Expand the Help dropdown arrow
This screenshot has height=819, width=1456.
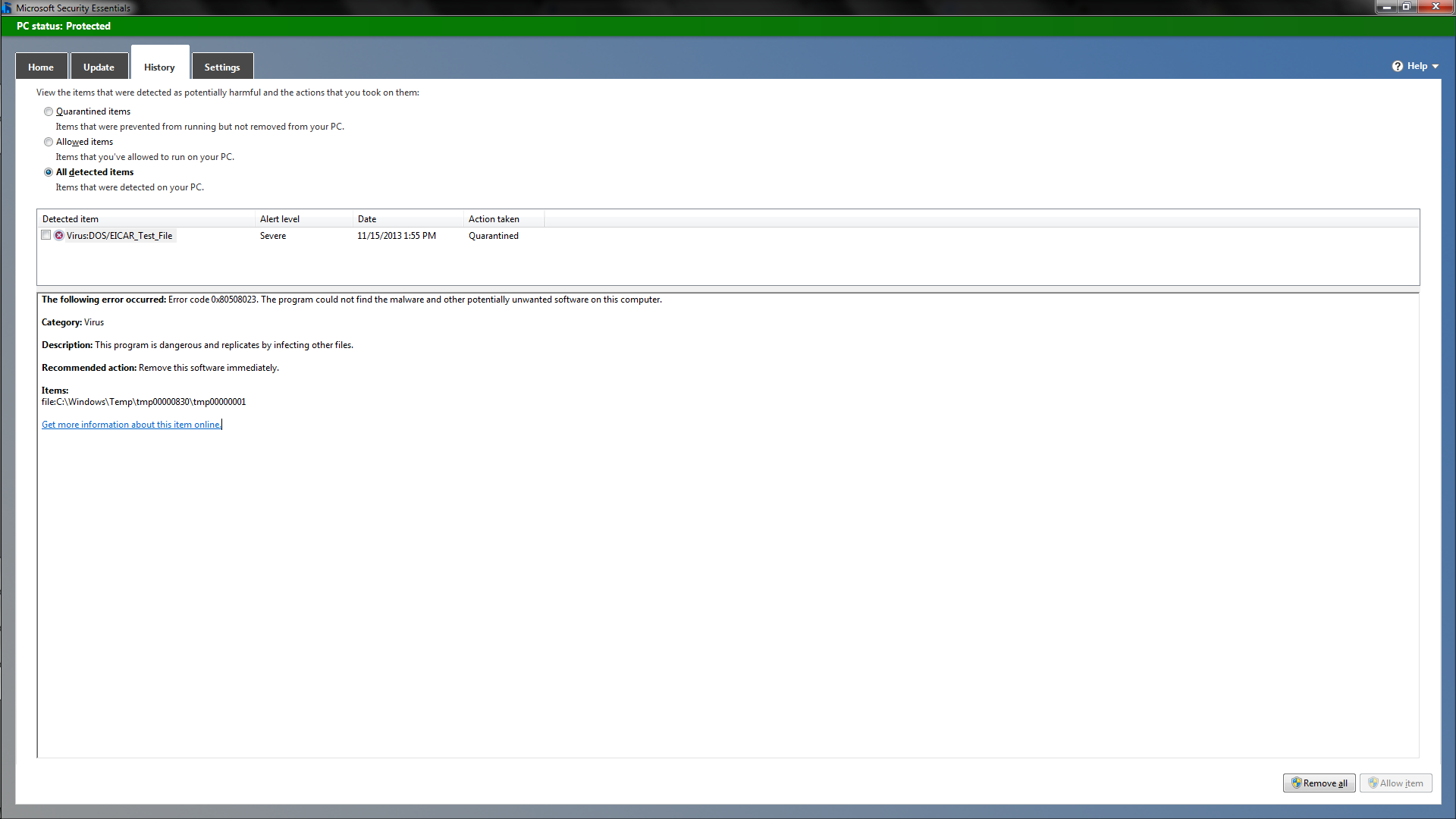[1435, 67]
